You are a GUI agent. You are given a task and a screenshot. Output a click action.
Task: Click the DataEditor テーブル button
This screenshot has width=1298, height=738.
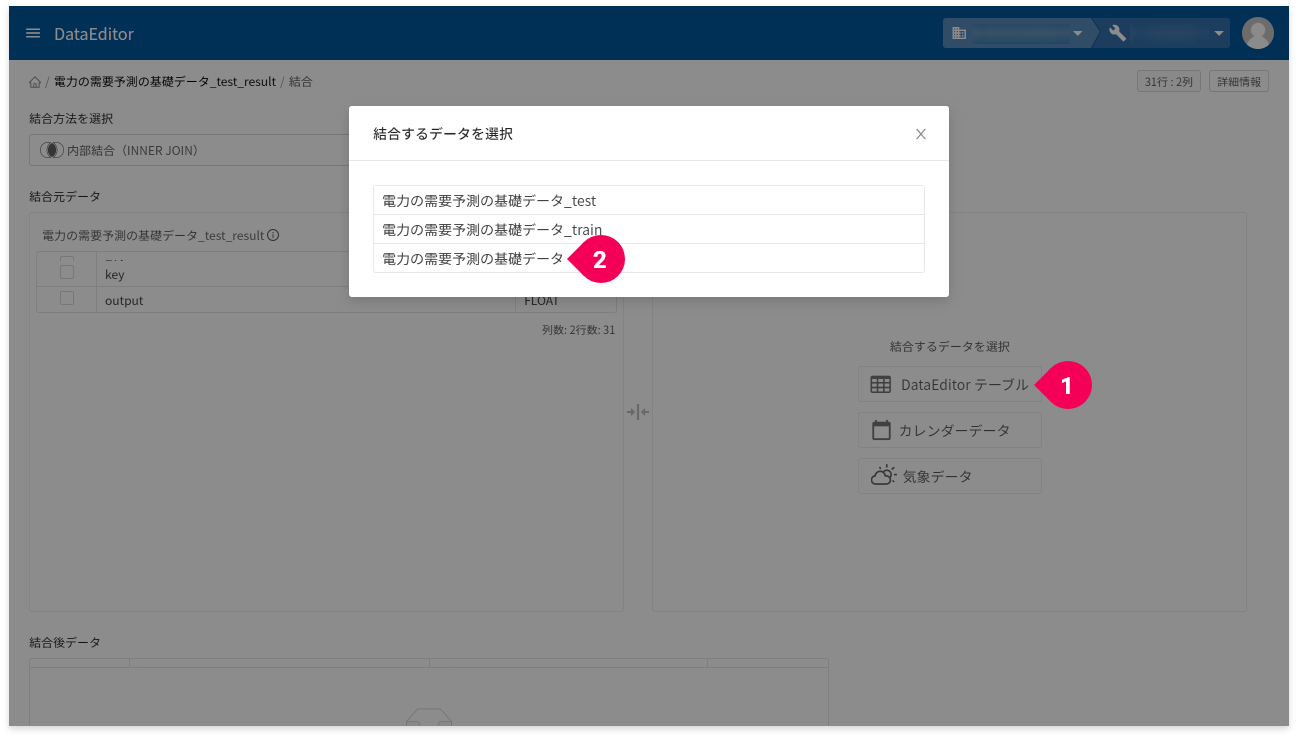tap(949, 384)
